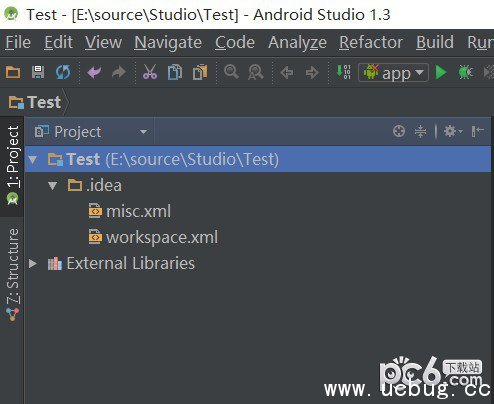Select workspace.xml file
This screenshot has height=404, width=494.
[x=153, y=237]
